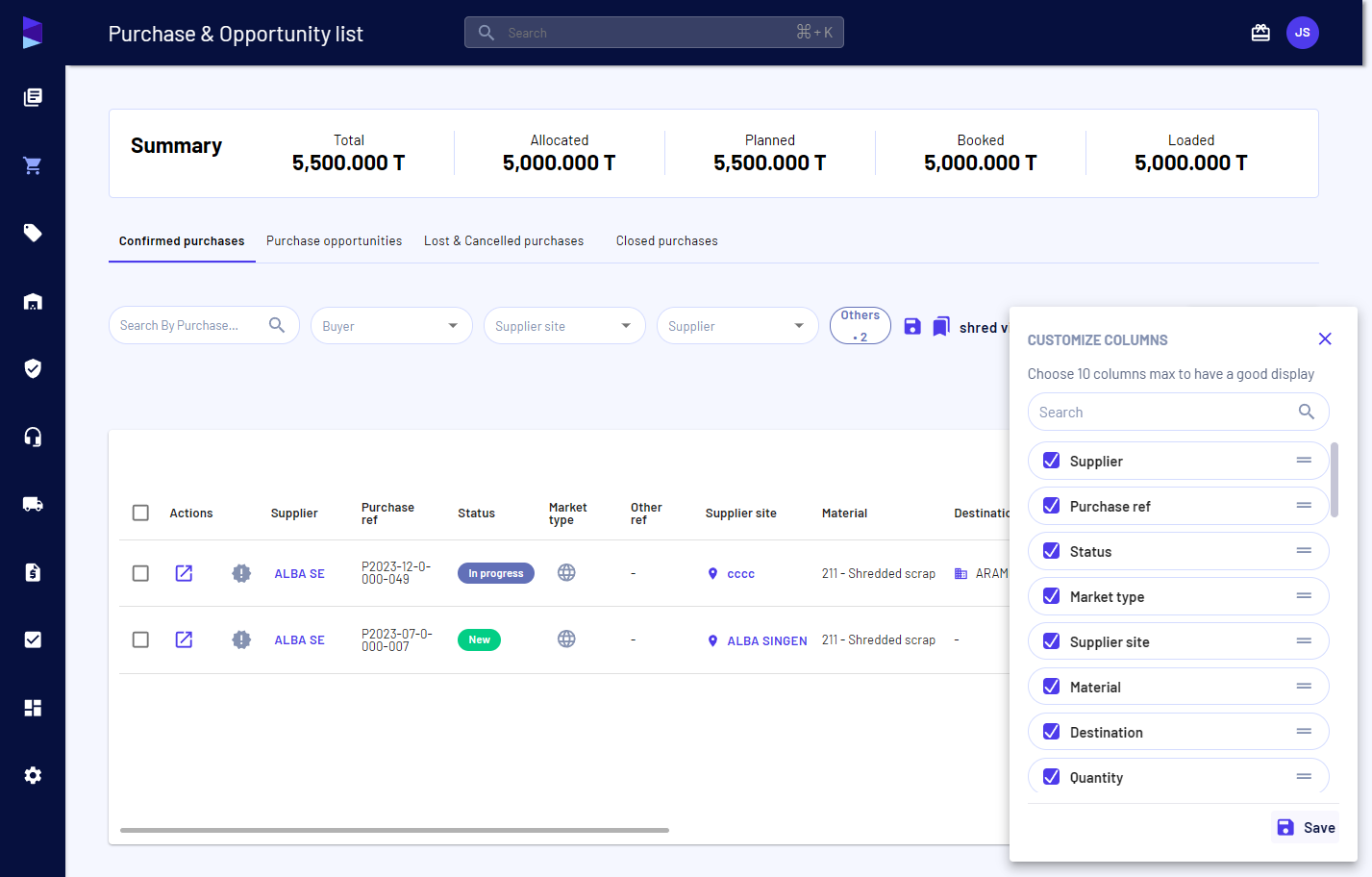Select the table header select-all checkbox
This screenshot has width=1372, height=877.
140,513
